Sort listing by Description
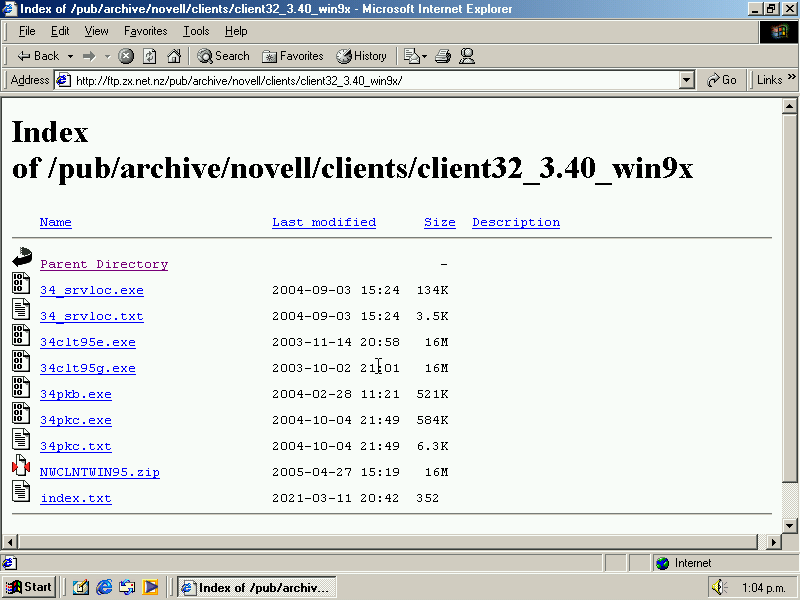The image size is (800, 600). pos(516,222)
